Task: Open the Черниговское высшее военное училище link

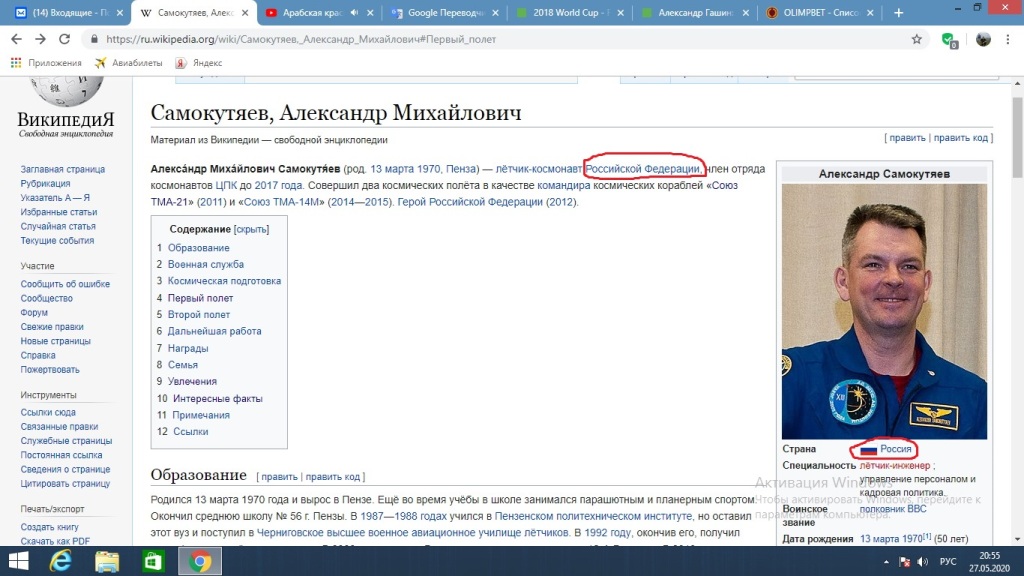Action: point(413,532)
